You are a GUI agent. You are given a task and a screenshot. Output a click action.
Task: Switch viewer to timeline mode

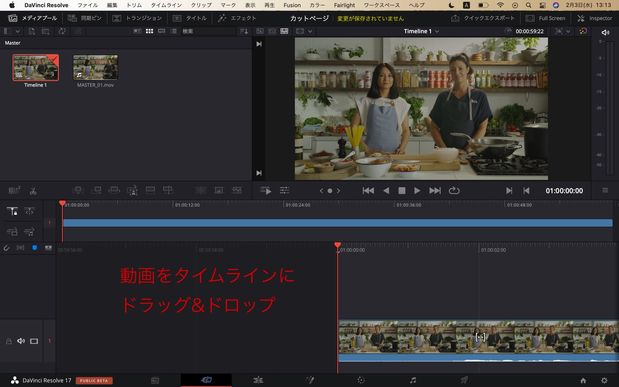click(284, 31)
